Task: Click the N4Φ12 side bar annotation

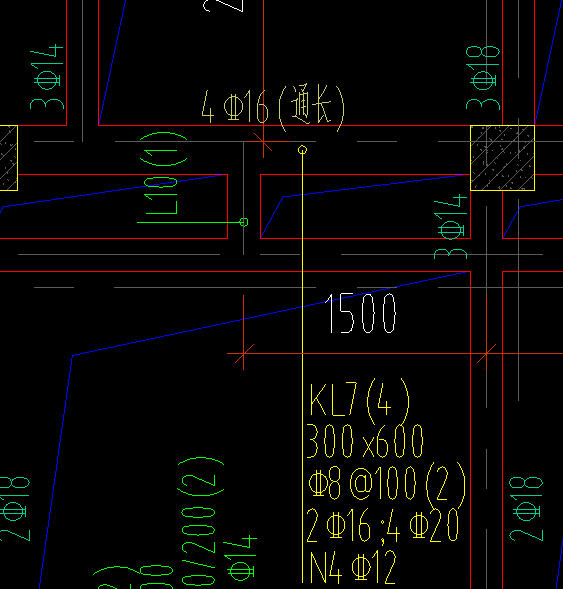Action: (x=353, y=567)
